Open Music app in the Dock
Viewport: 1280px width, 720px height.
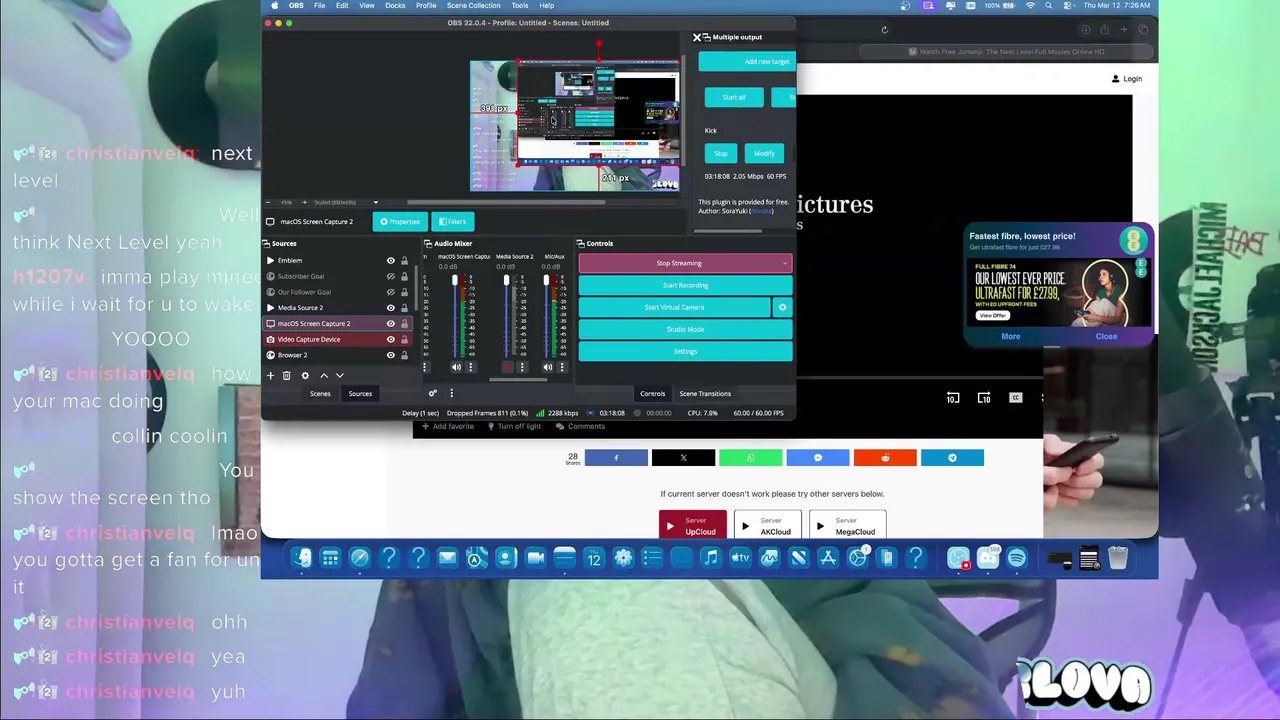710,558
